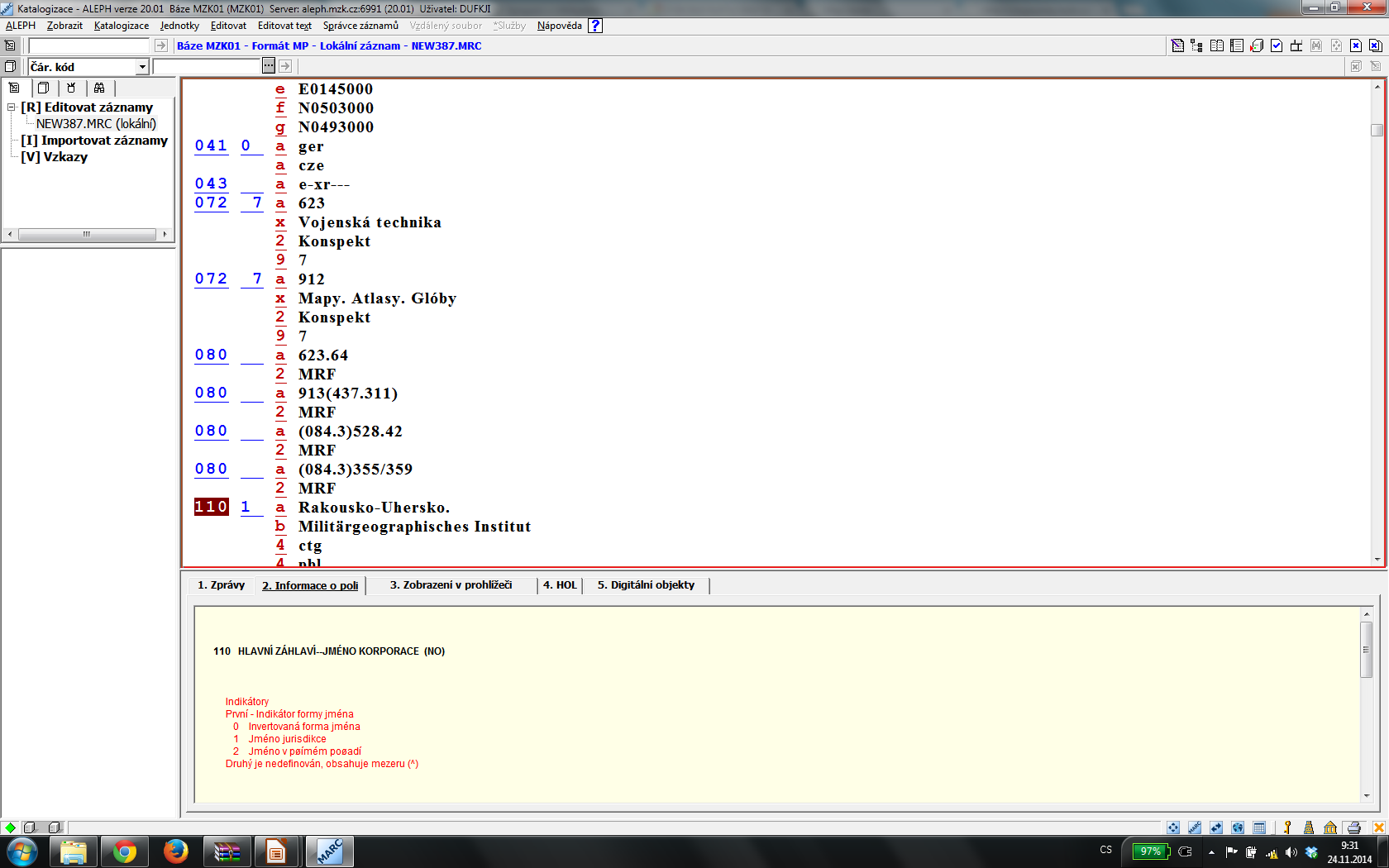The width and height of the screenshot is (1389, 868).
Task: Collapse the Editovat záznamy tree node
Action: pyautogui.click(x=12, y=107)
